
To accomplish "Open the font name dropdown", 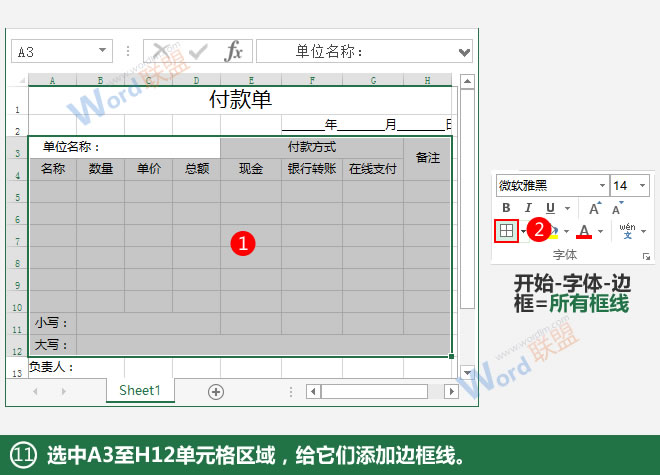I will [601, 186].
